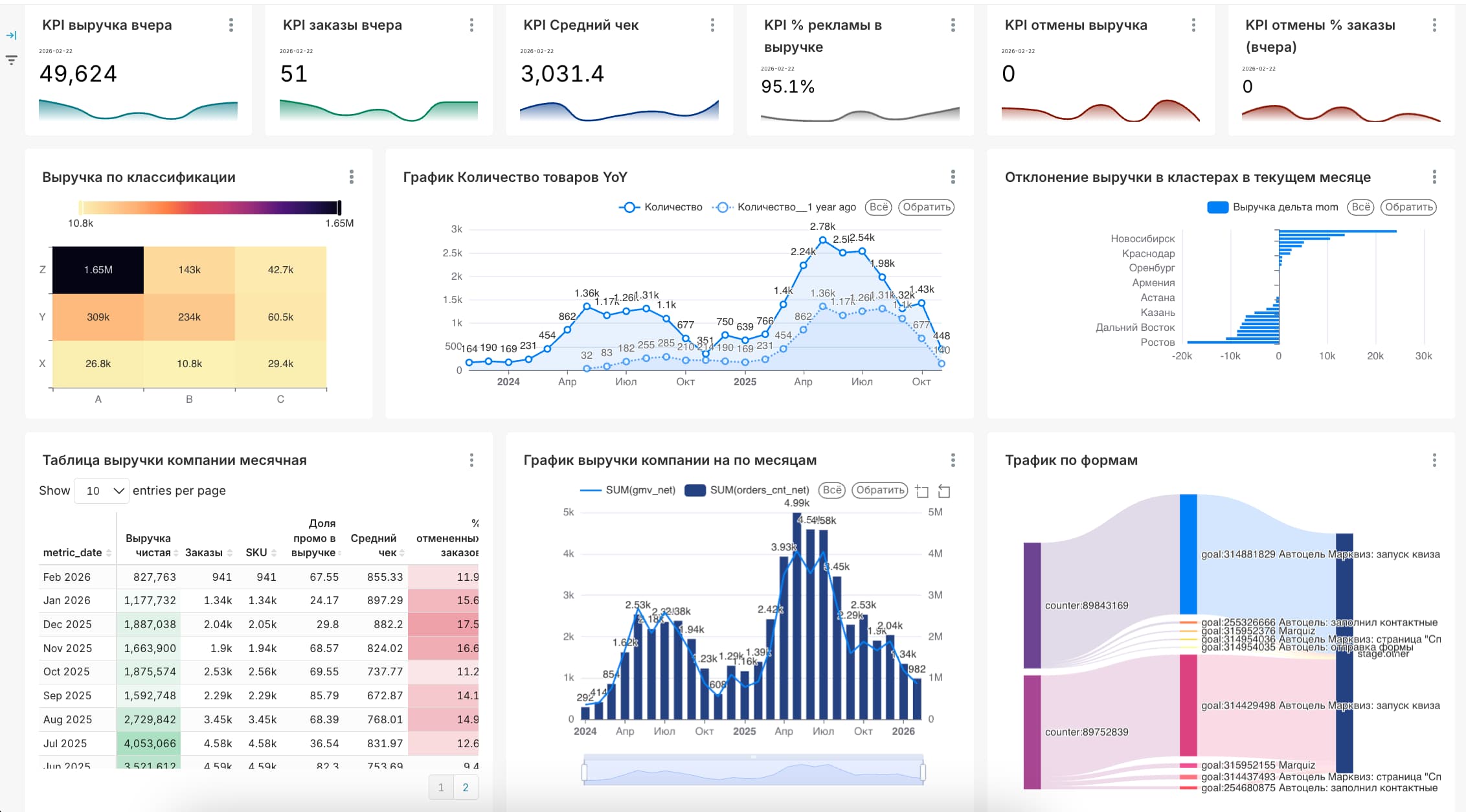Screen dimensions: 1466x812
Task: Open KPI Средний чек three-dot menu
Action: (712, 25)
